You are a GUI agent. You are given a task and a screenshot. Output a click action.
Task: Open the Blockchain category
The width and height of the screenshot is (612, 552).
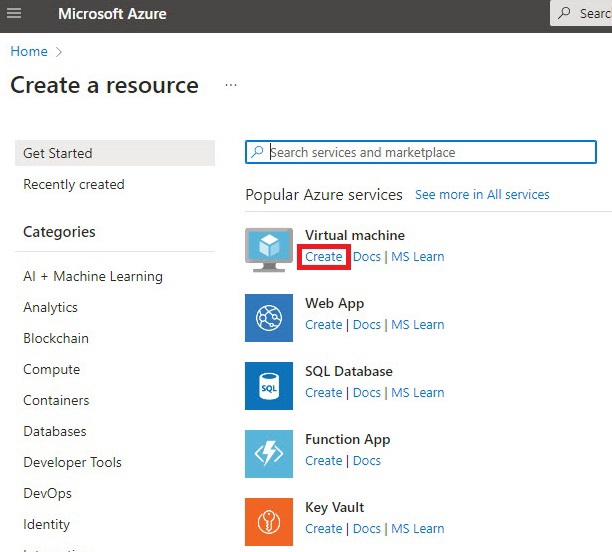[56, 338]
